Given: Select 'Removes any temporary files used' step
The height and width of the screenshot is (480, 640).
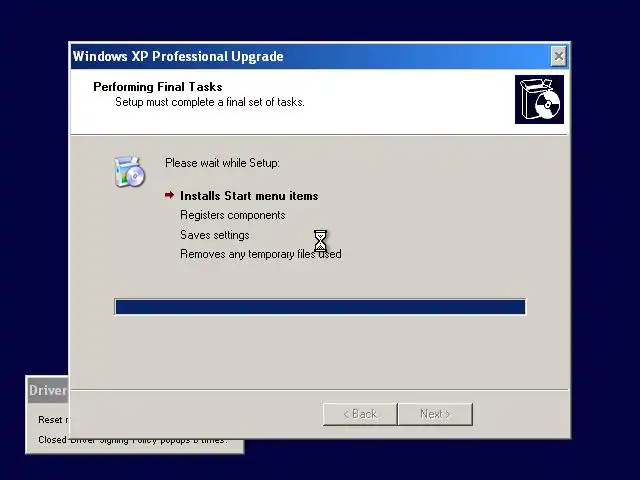Looking at the screenshot, I should pos(261,254).
